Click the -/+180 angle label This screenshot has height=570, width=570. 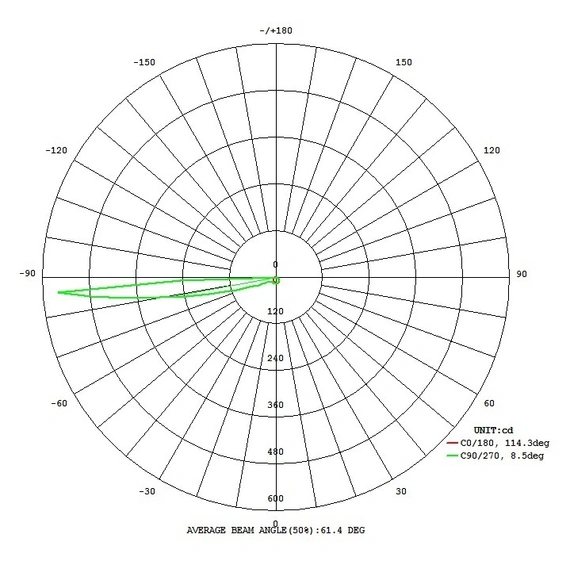click(x=276, y=31)
